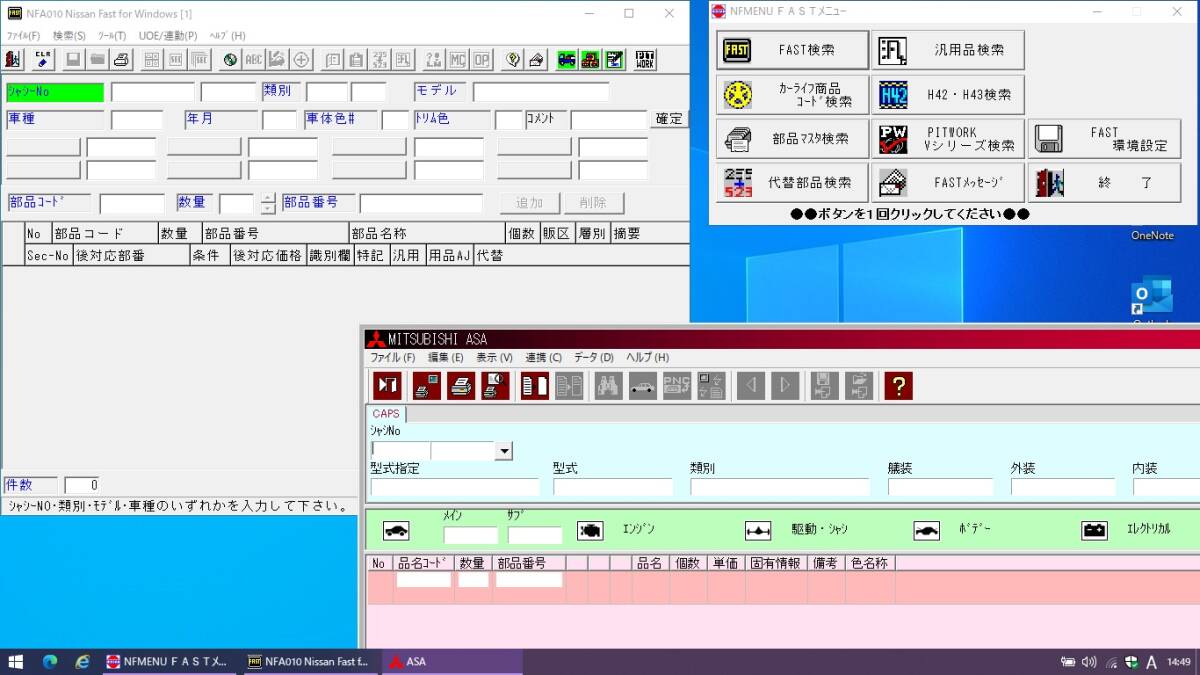1200x675 pixels.
Task: Click the 部品マスタ検索 button in NFMENU
Action: pos(792,139)
